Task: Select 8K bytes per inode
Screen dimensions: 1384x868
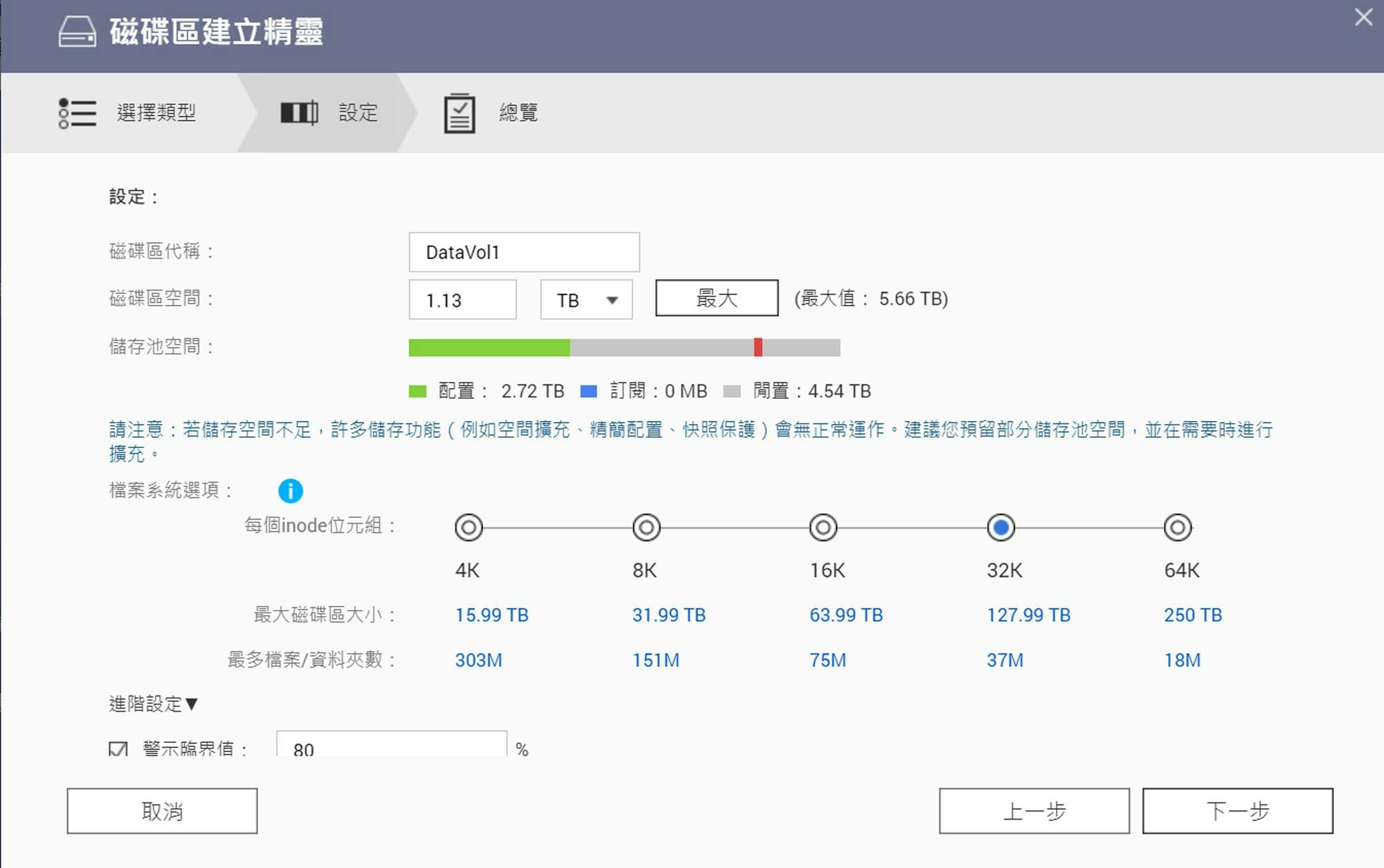Action: [646, 528]
